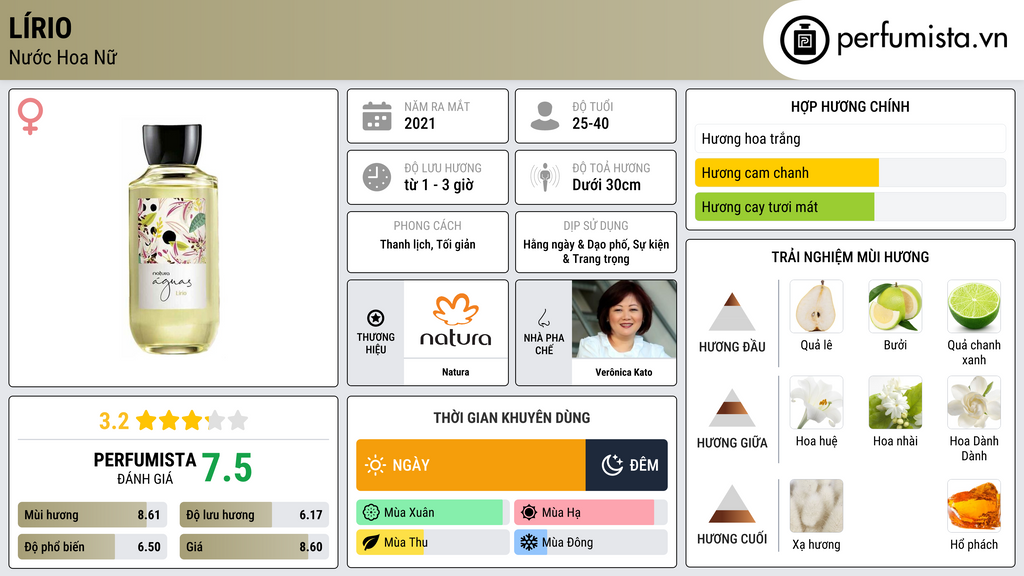Click the sillage figure icon beside Độ toả hương
This screenshot has height=576, width=1024.
click(x=545, y=177)
